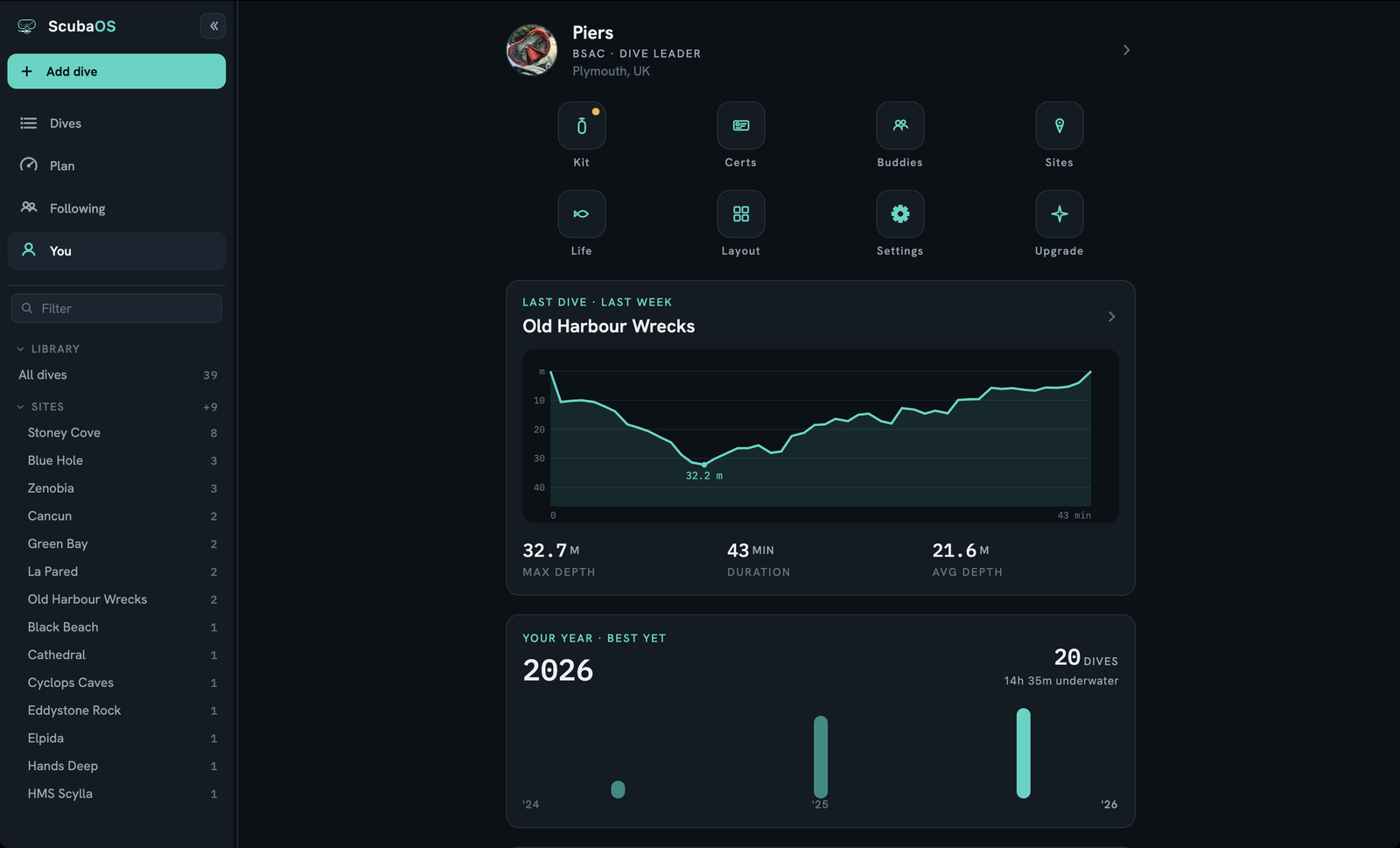Select Elpida site
1400x848 pixels.
116,739
